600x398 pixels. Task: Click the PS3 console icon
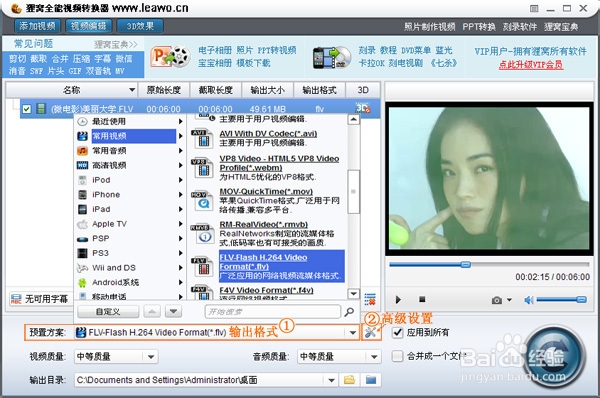82,253
